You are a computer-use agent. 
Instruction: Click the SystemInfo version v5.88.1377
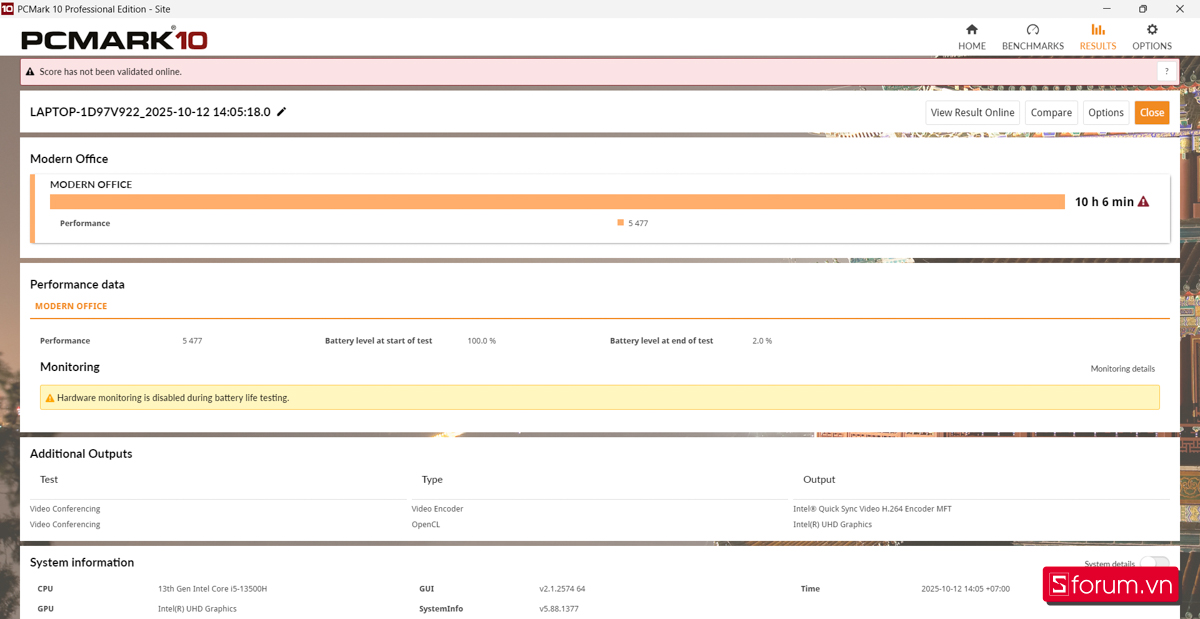tap(558, 609)
